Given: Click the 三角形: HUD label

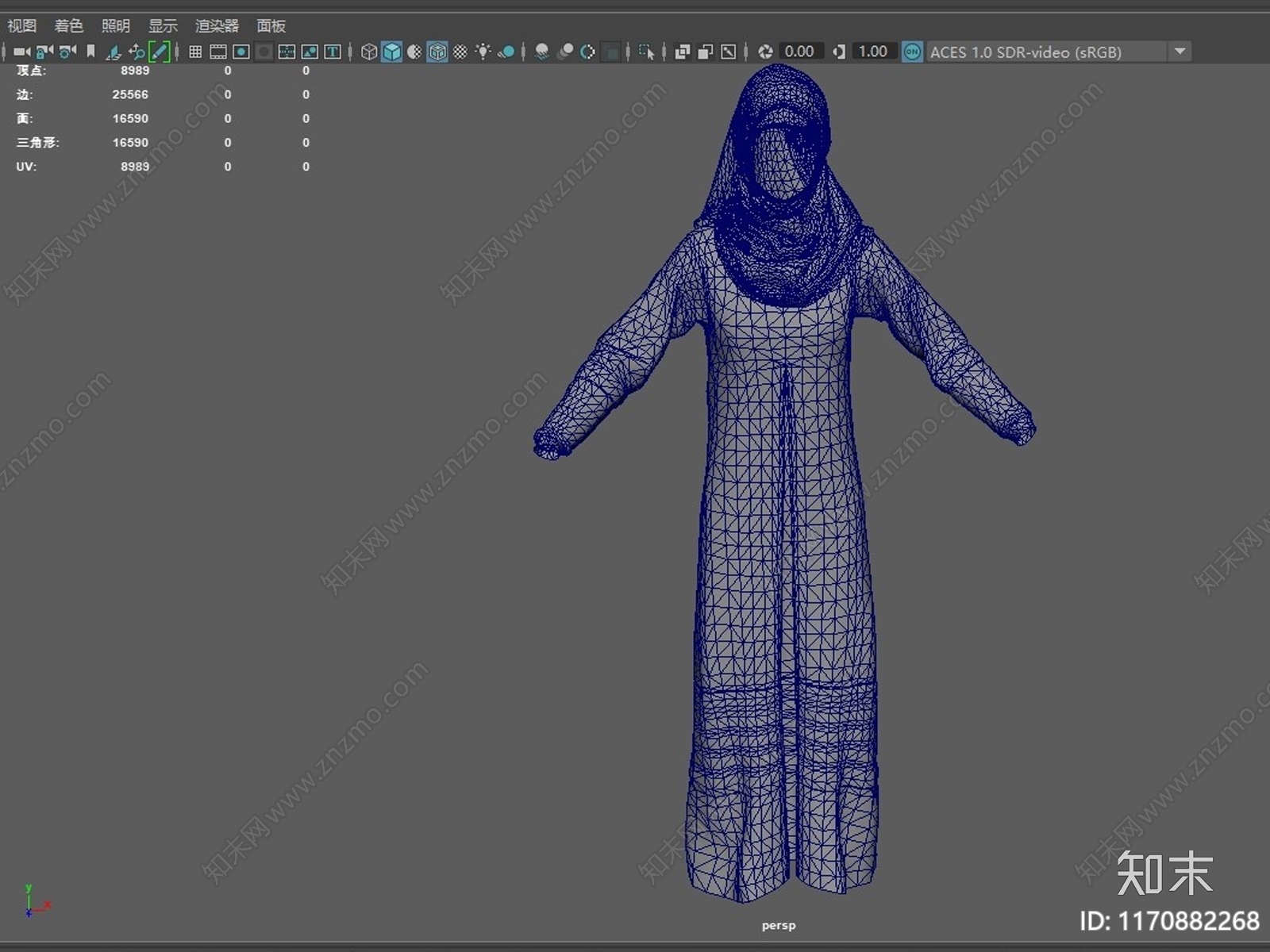Looking at the screenshot, I should point(38,143).
